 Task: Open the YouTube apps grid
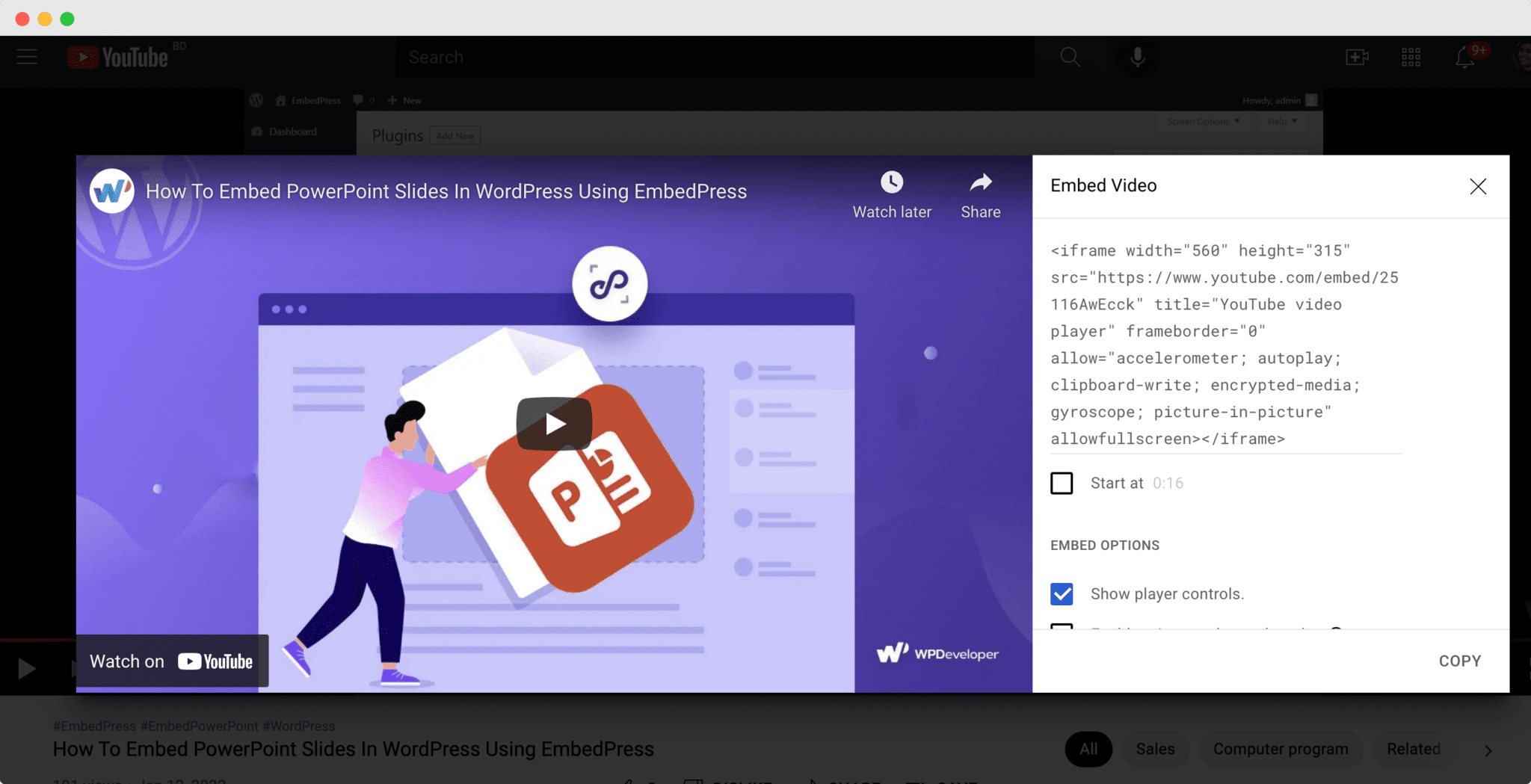coord(1411,58)
